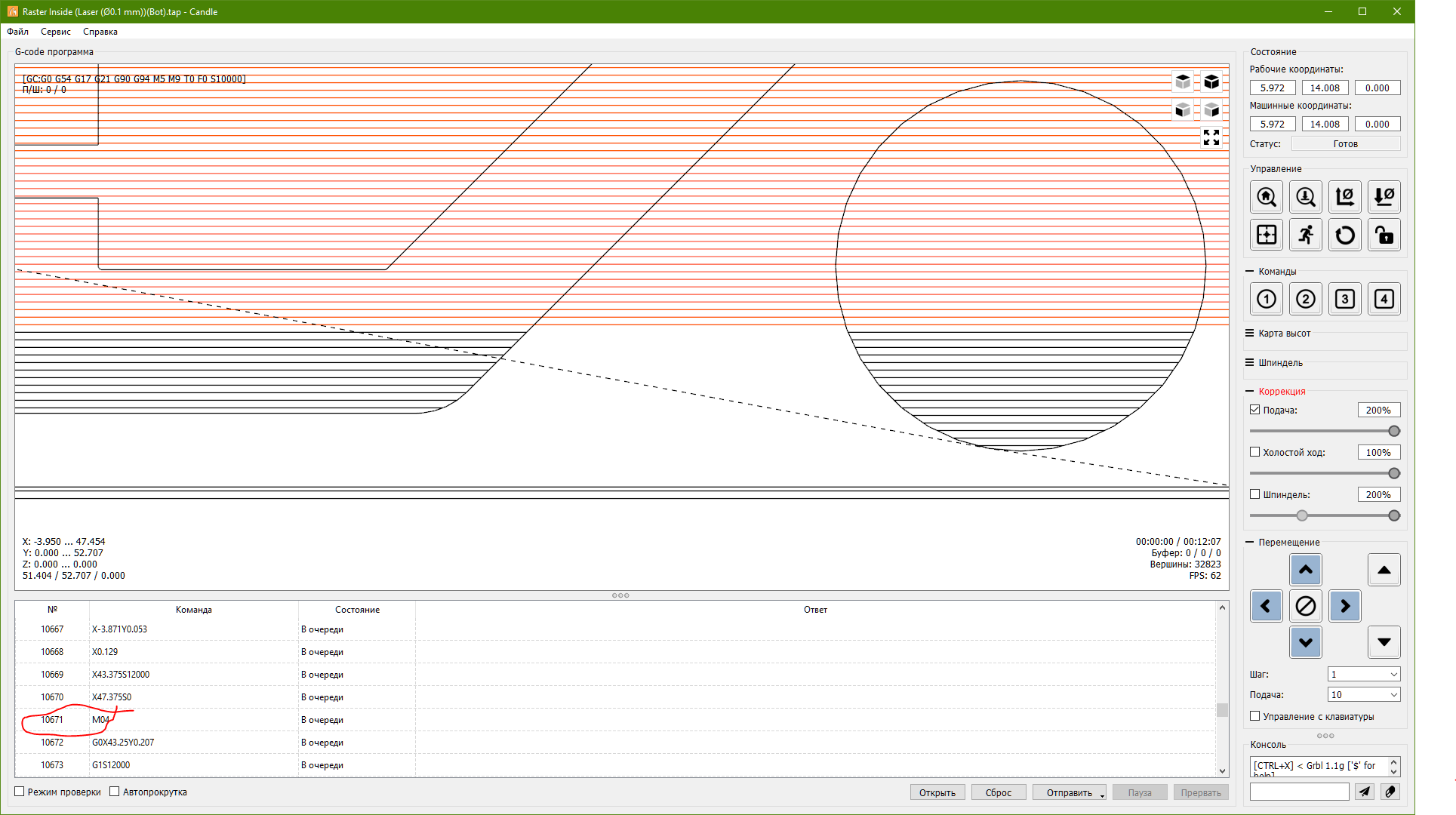
Task: Click the Reset circular-arrow icon
Action: coord(1345,235)
